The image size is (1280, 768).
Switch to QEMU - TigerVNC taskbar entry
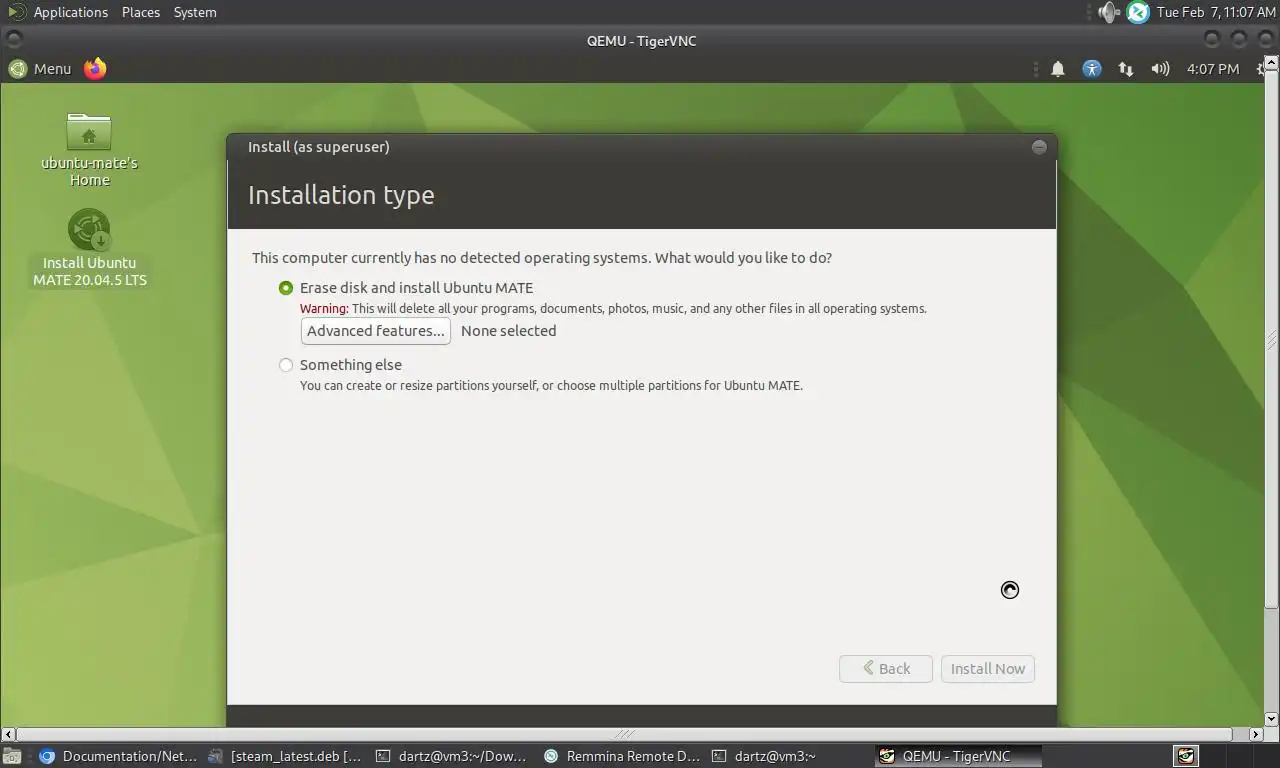[x=958, y=756]
